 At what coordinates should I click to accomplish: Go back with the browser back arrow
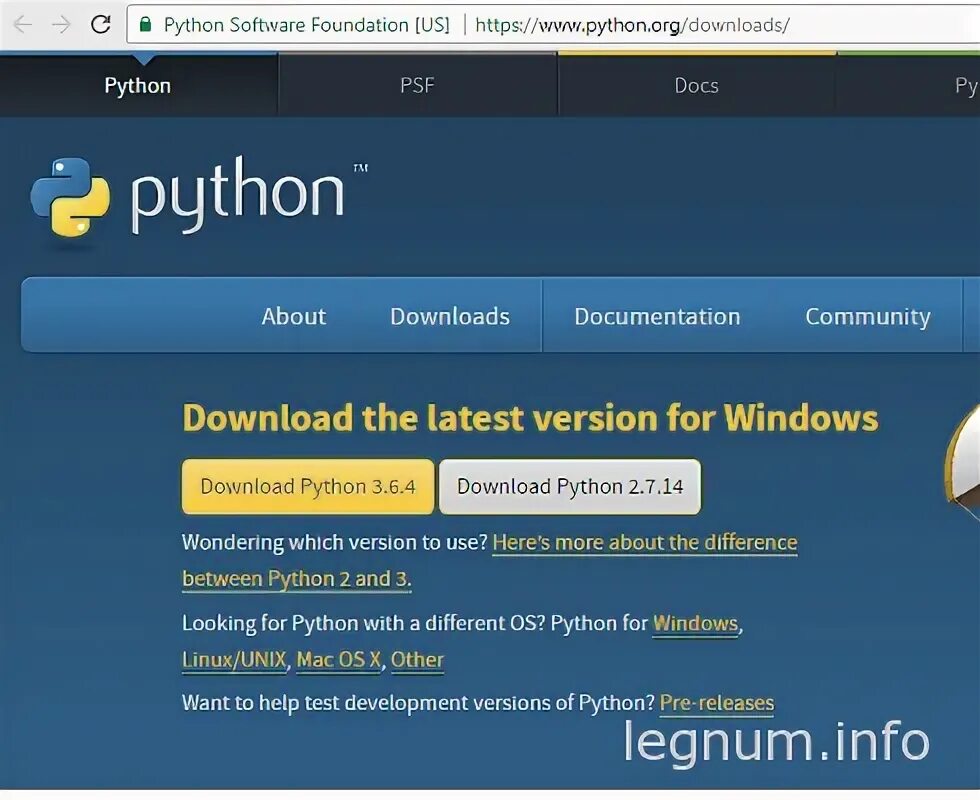22,24
